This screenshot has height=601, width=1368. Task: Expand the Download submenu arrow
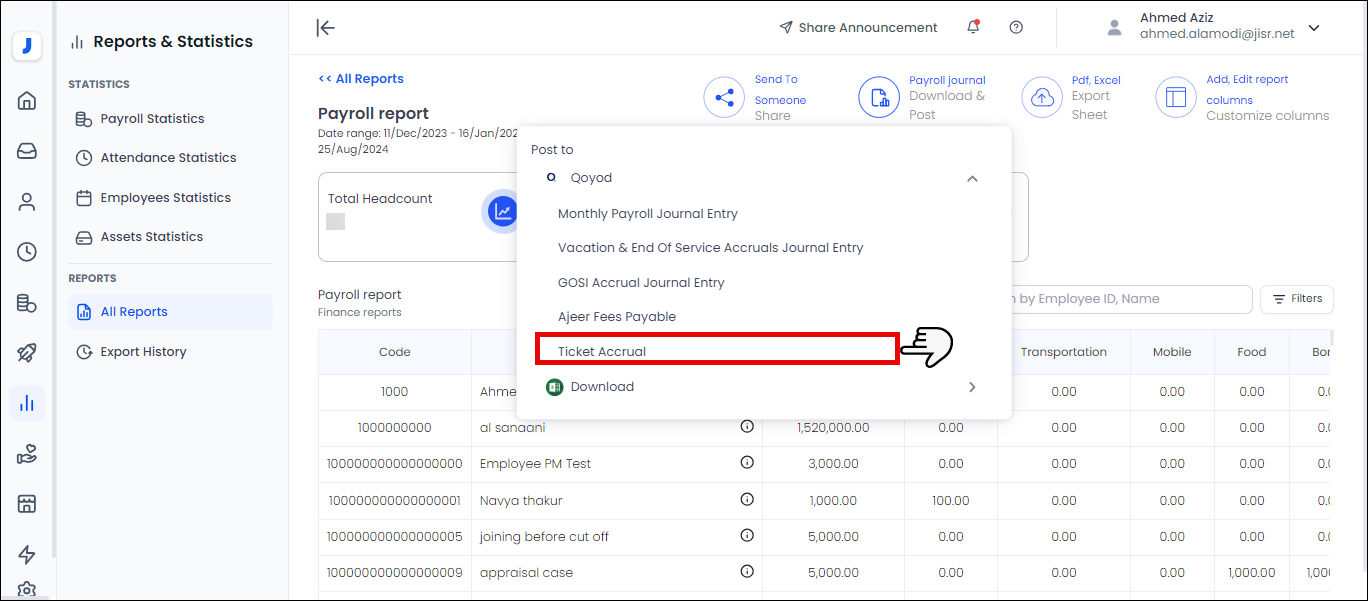point(972,387)
